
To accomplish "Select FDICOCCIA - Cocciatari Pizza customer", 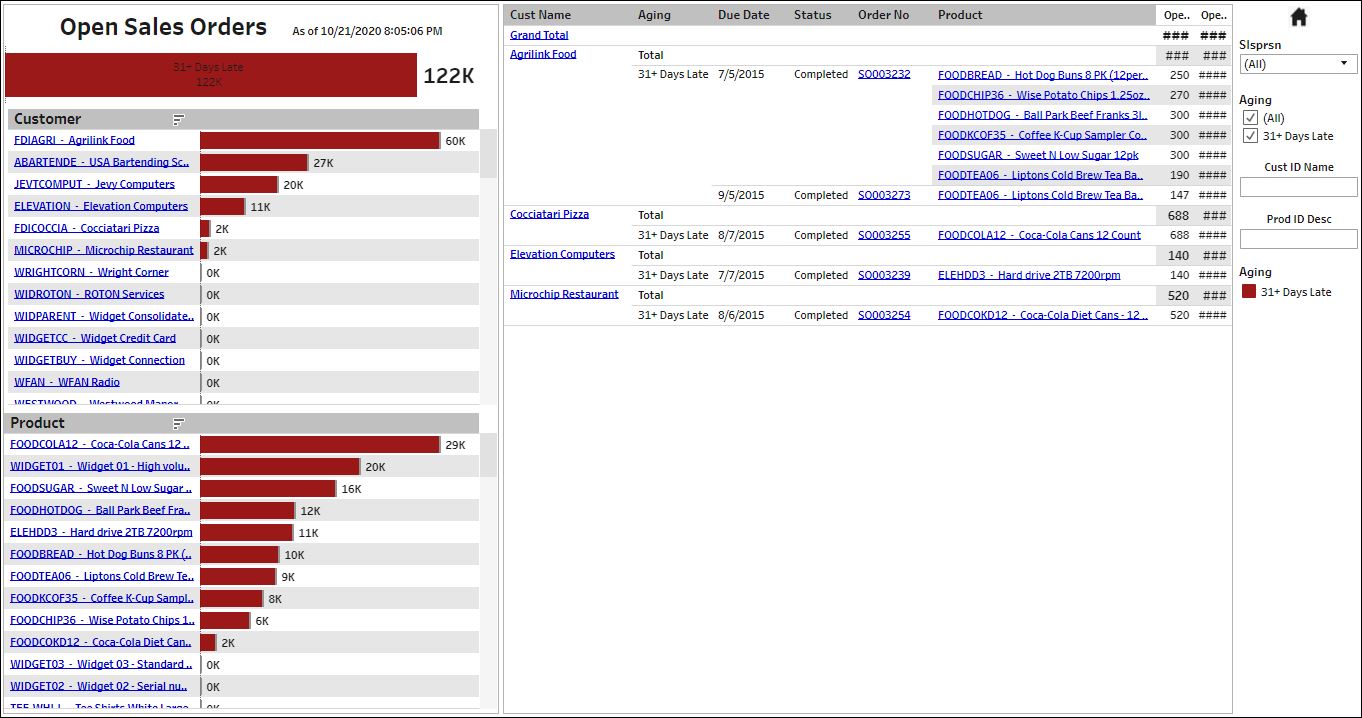I will coord(86,228).
